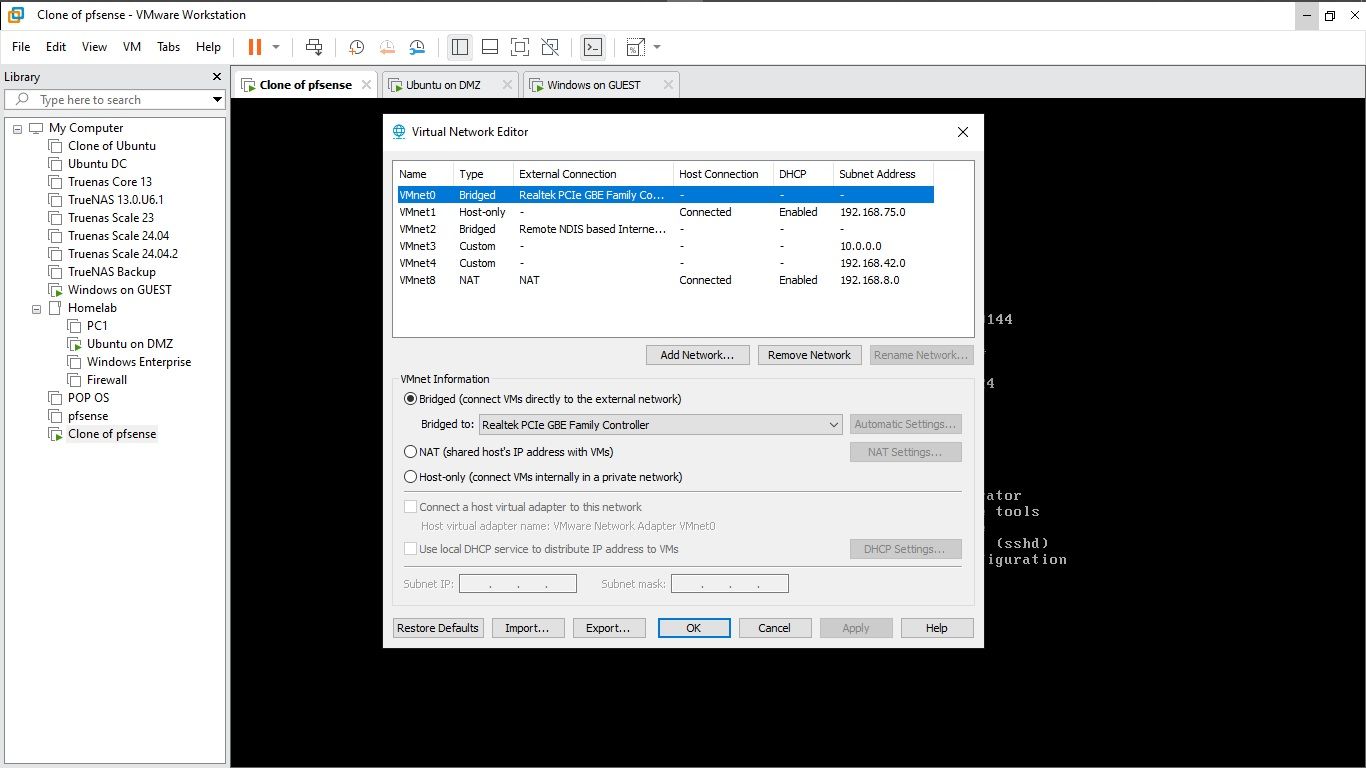Select Clone of Ubuntu in library
Viewport: 1366px width, 768px height.
coord(112,146)
